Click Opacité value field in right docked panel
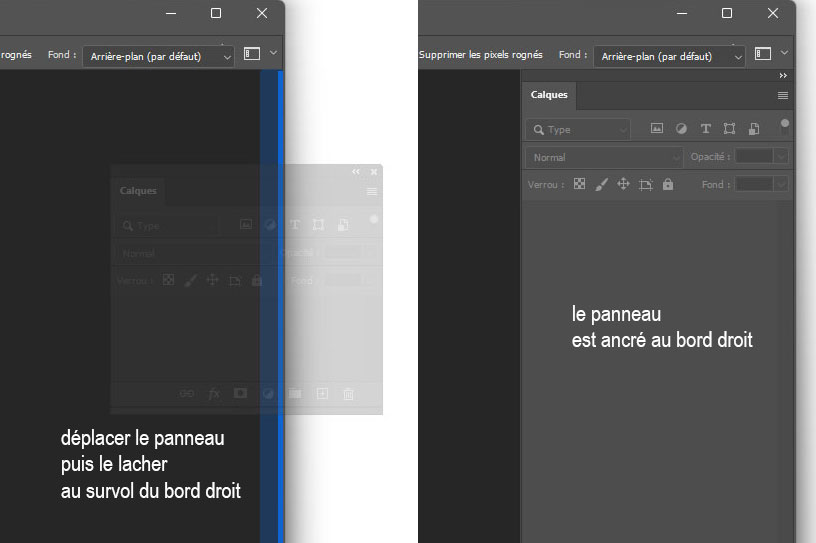The height and width of the screenshot is (543, 816). (755, 156)
